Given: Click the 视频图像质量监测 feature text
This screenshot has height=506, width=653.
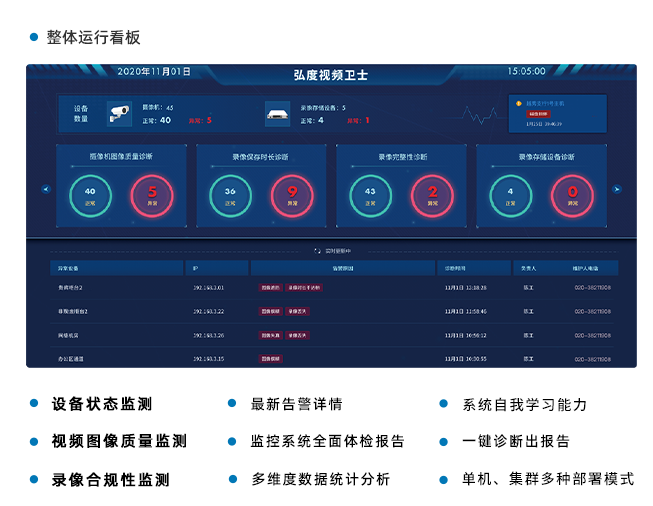Looking at the screenshot, I should tap(119, 441).
